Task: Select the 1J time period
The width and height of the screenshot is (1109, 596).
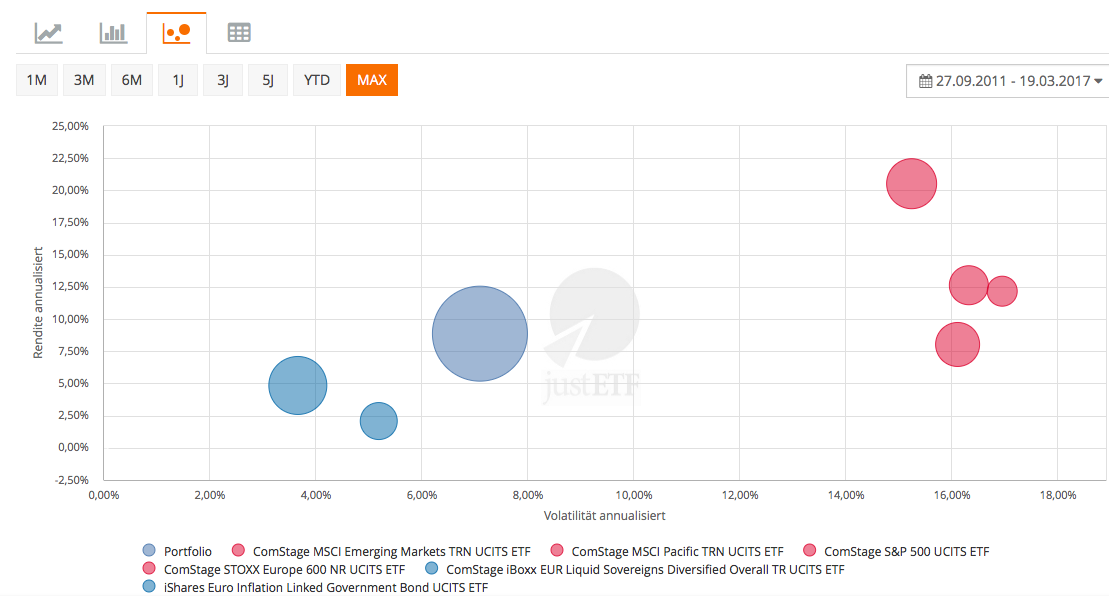Action: [178, 80]
